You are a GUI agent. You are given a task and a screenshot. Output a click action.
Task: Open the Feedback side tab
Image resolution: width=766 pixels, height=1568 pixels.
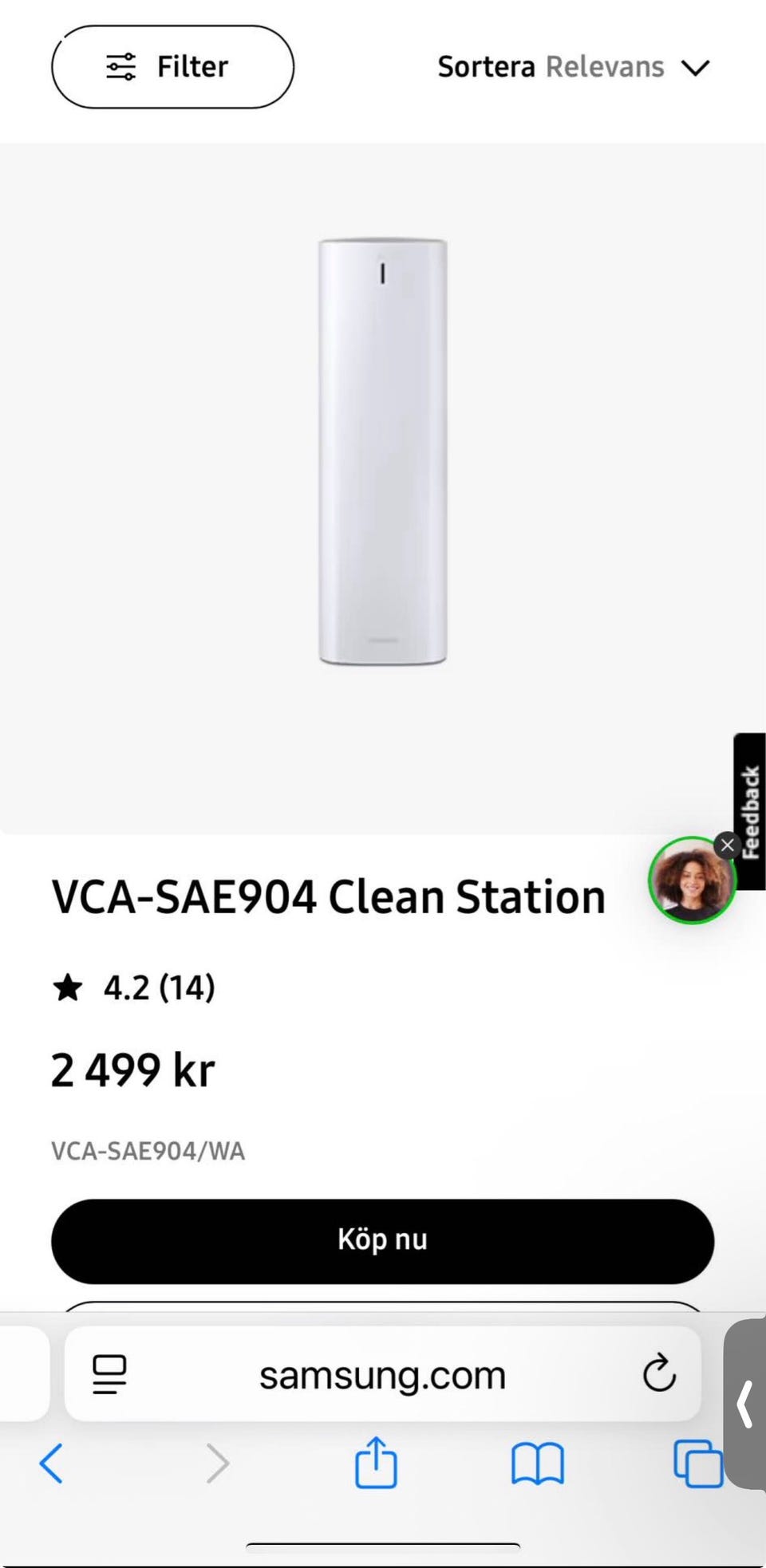click(x=750, y=811)
